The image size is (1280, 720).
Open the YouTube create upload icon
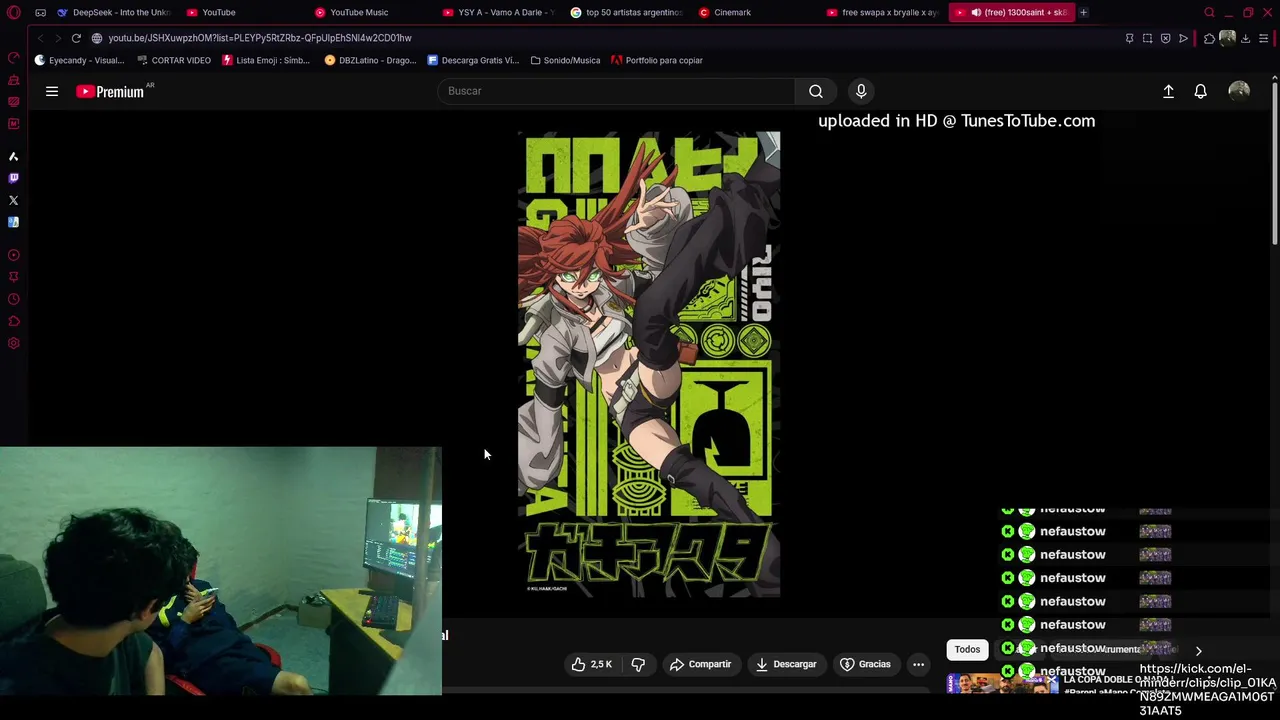pyautogui.click(x=1168, y=91)
